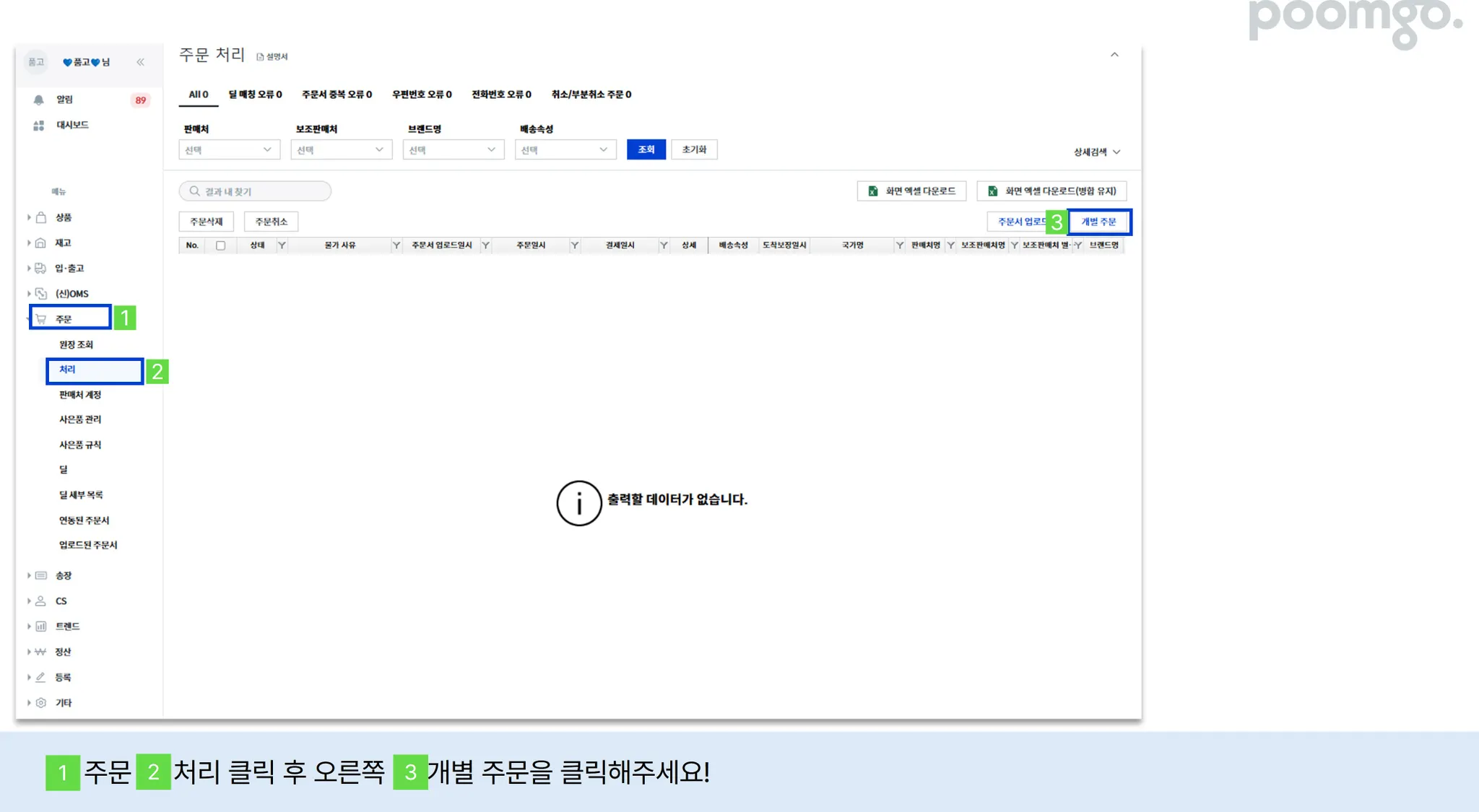Click the 기타 gear icon

pos(41,703)
